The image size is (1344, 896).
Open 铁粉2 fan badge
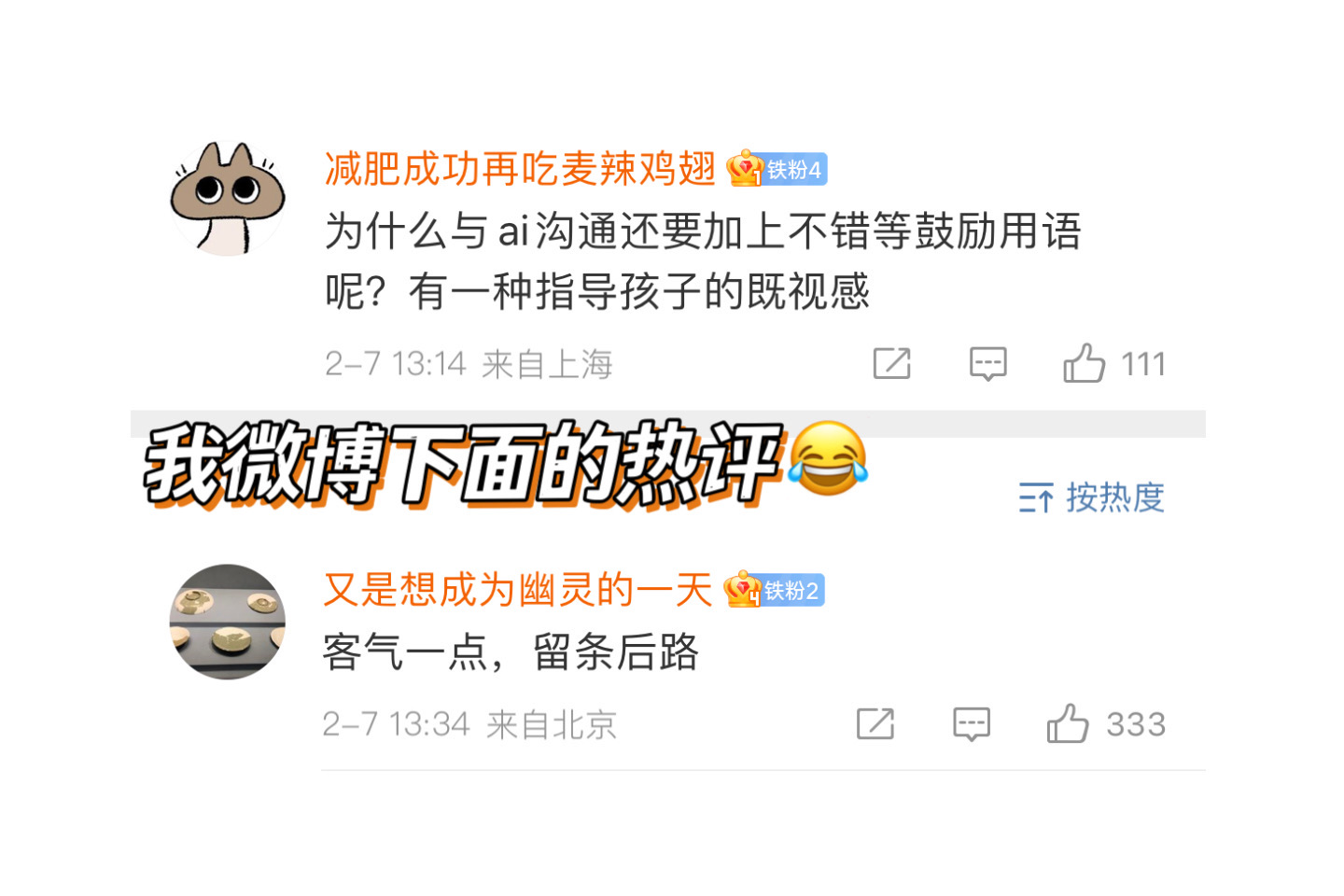(774, 590)
